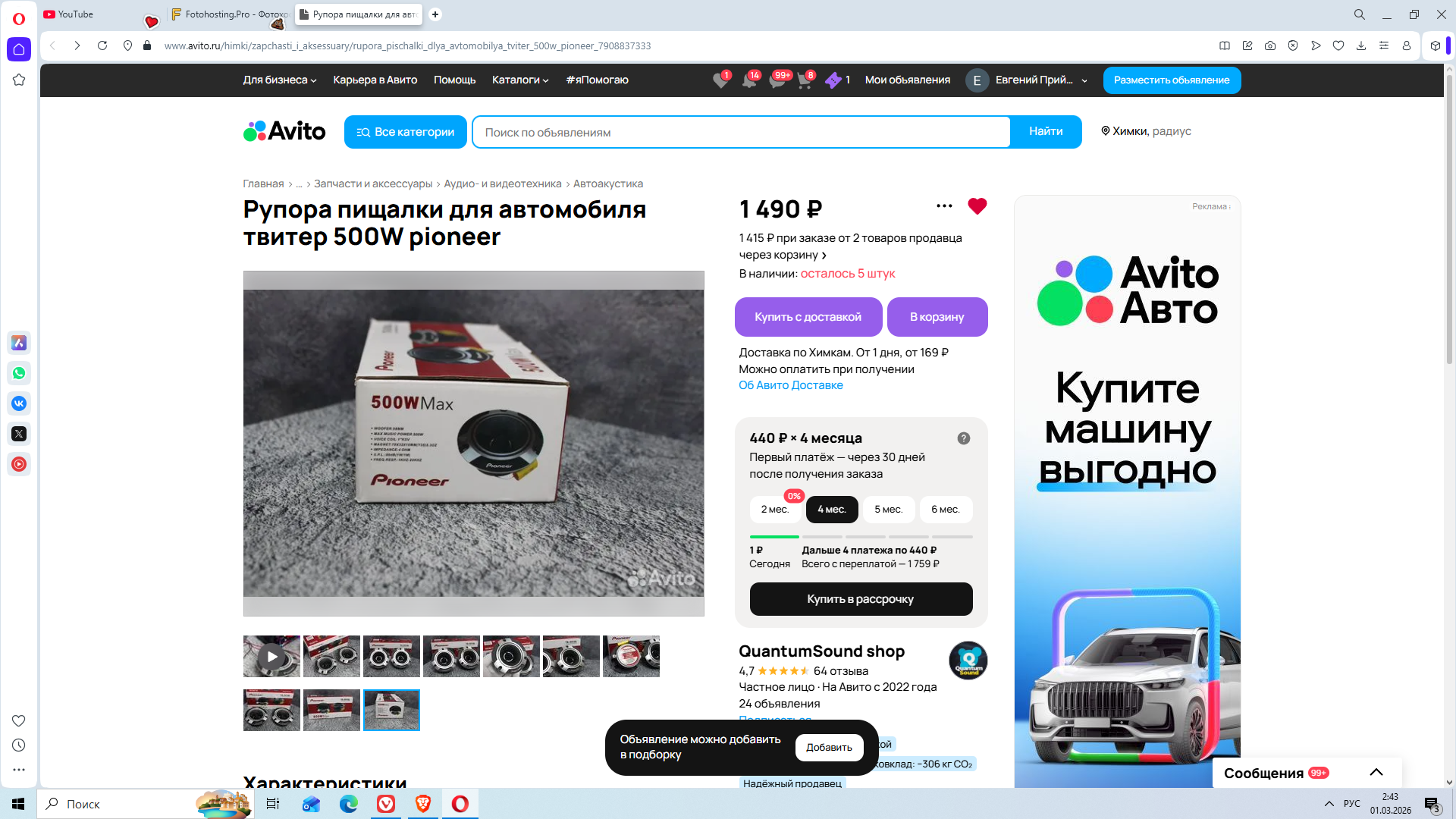Open the QuantumSound shop avatar
The image size is (1456, 819).
click(x=968, y=661)
